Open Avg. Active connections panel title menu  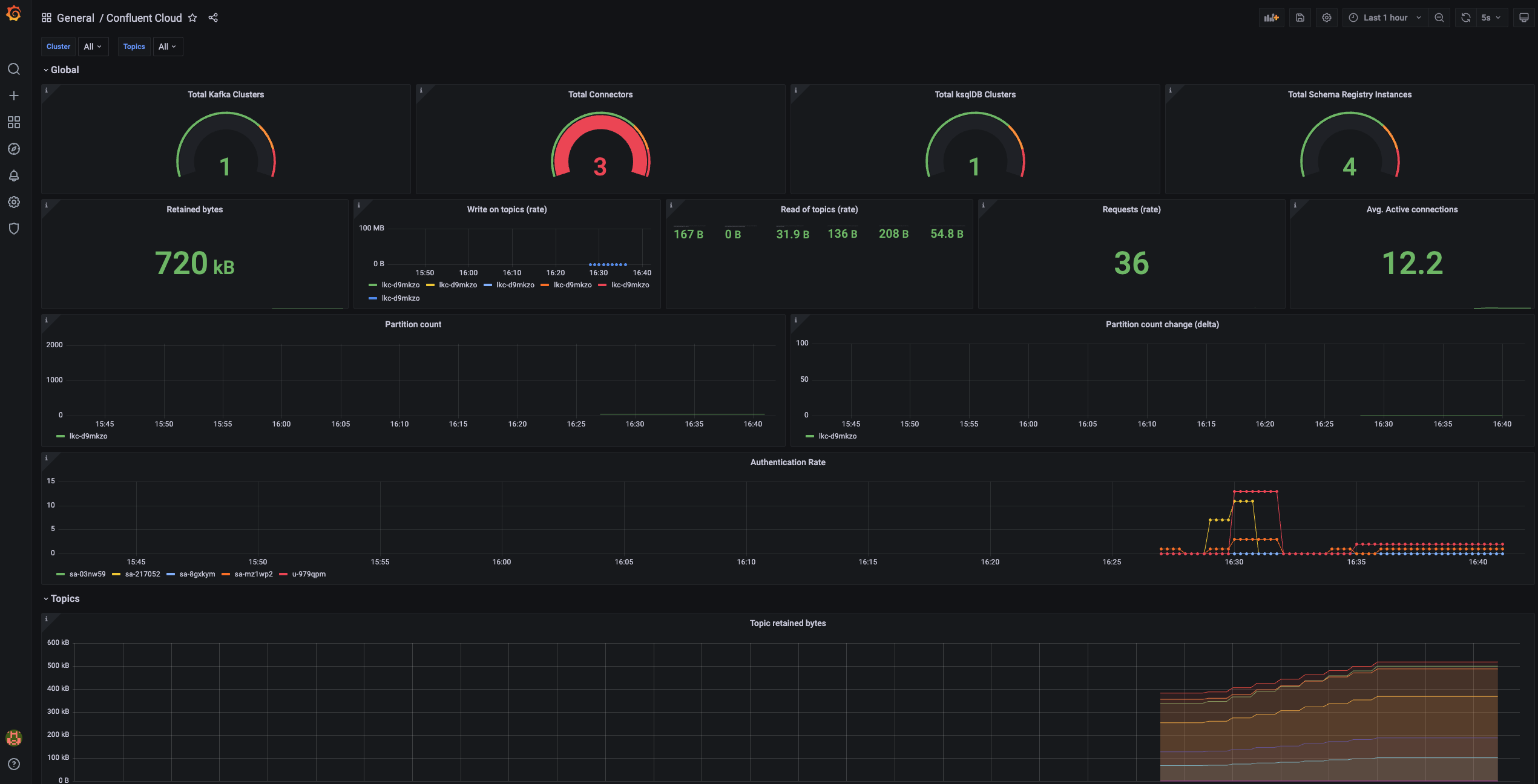(x=1411, y=209)
